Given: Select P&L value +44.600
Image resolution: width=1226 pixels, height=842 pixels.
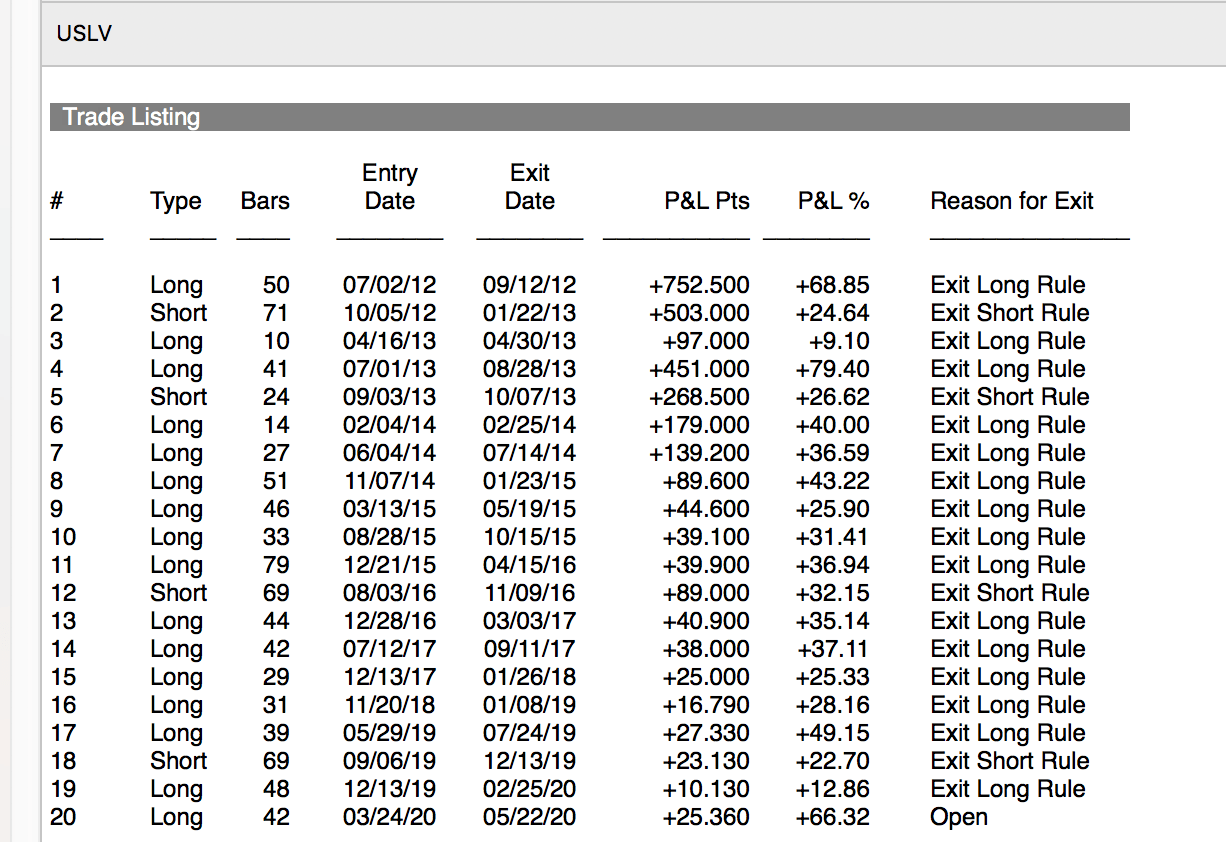Looking at the screenshot, I should pyautogui.click(x=706, y=509).
